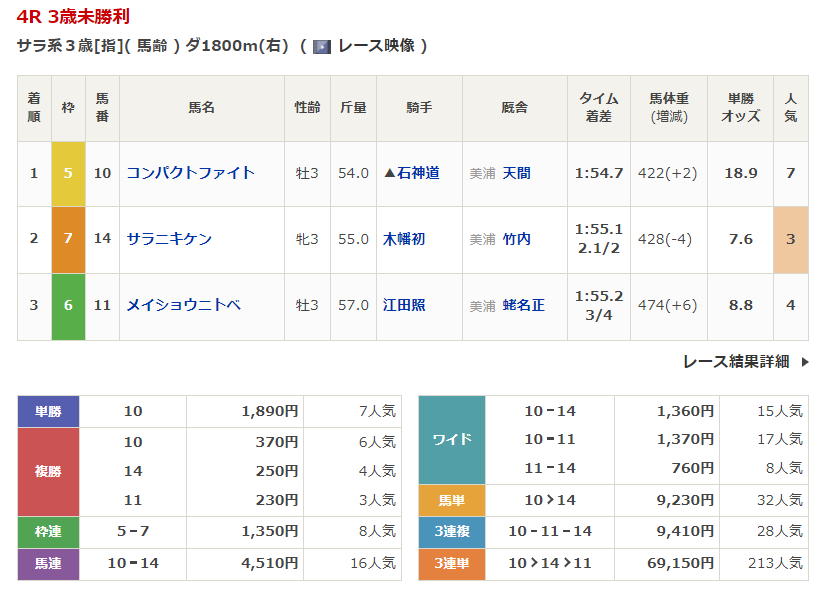This screenshot has width=824, height=590.
Task: Open trainer 蛯名正 stable link
Action: tap(524, 305)
